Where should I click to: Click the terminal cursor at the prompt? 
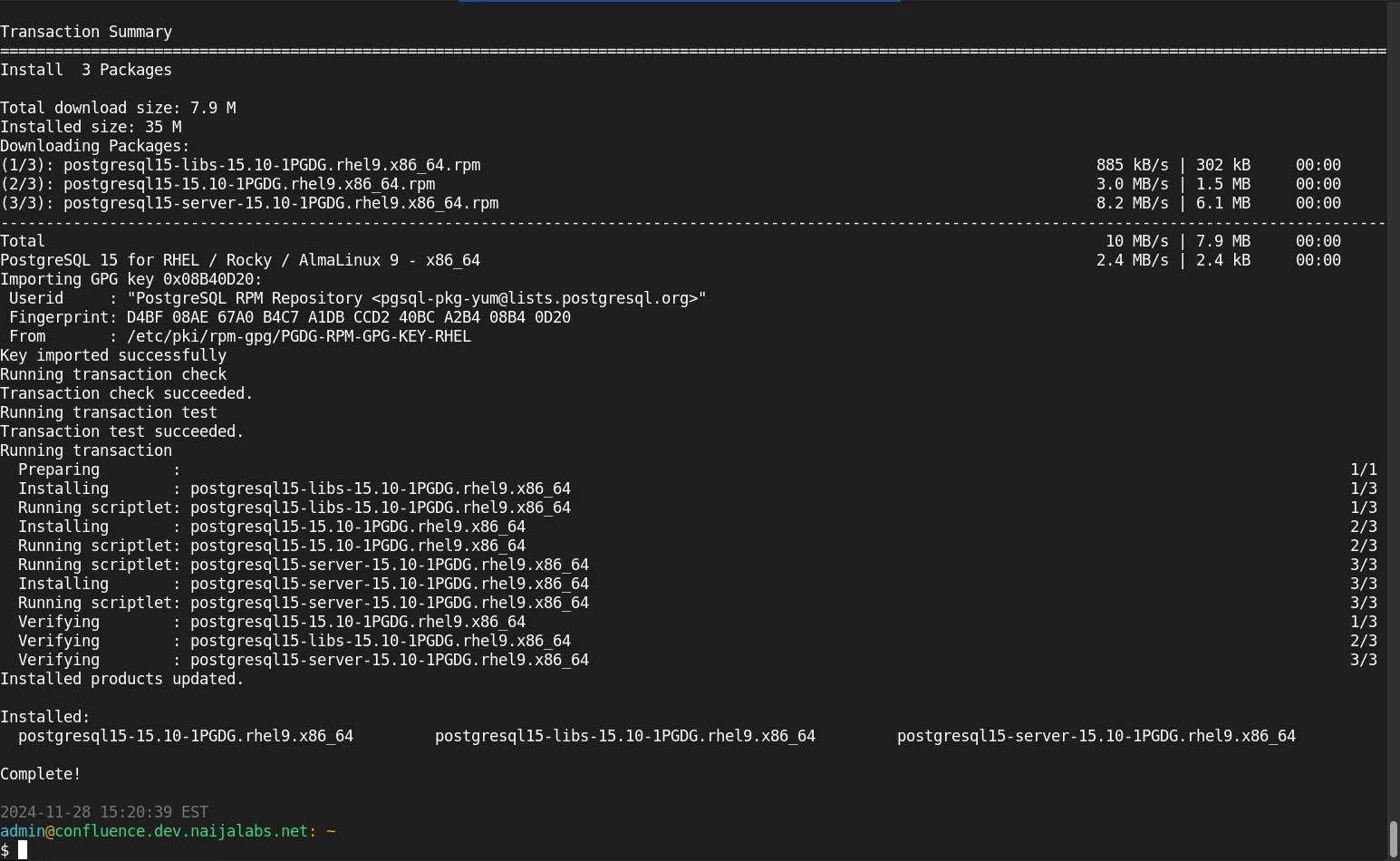(x=23, y=850)
